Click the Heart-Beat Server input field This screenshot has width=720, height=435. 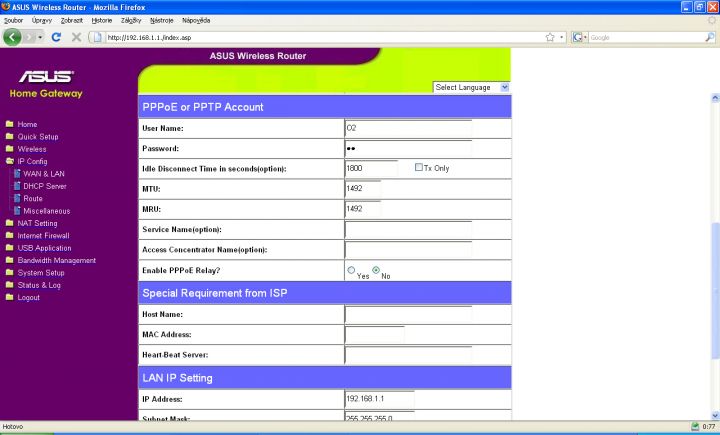408,355
